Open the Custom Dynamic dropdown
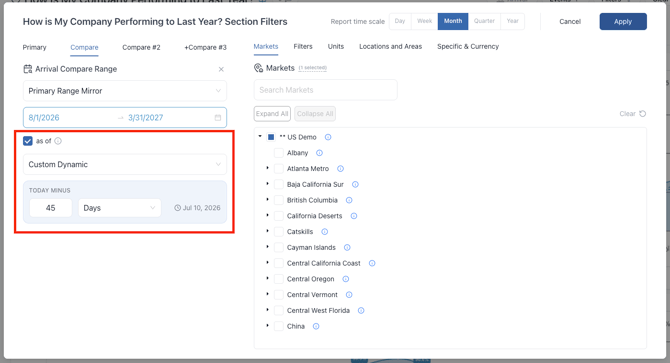The width and height of the screenshot is (670, 363). (125, 164)
